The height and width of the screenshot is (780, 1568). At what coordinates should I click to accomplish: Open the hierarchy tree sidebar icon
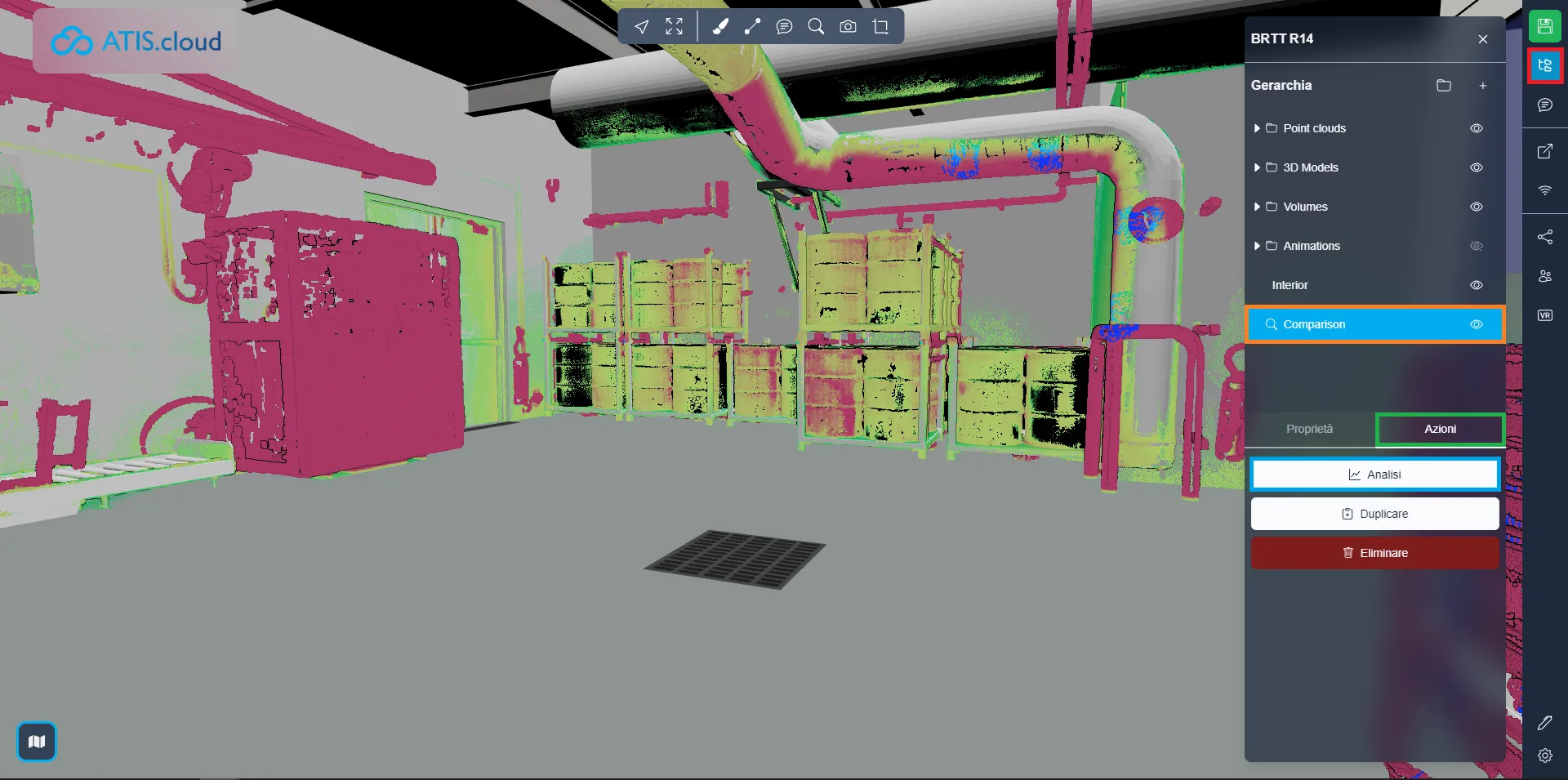pyautogui.click(x=1544, y=65)
